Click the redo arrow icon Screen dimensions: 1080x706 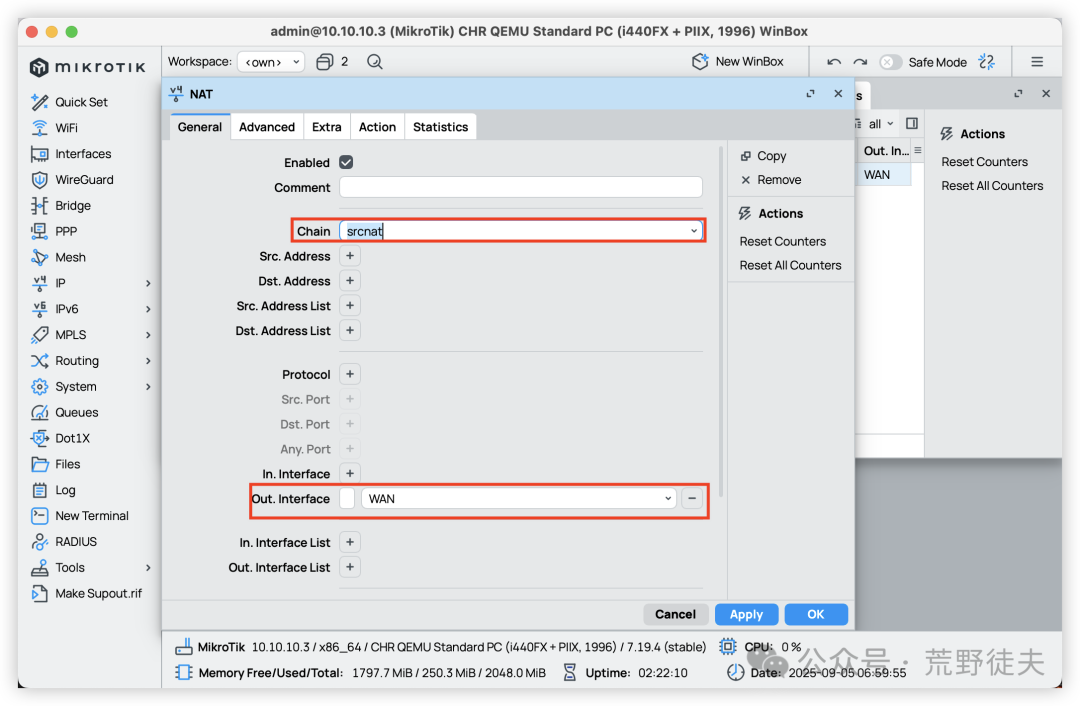tap(860, 62)
